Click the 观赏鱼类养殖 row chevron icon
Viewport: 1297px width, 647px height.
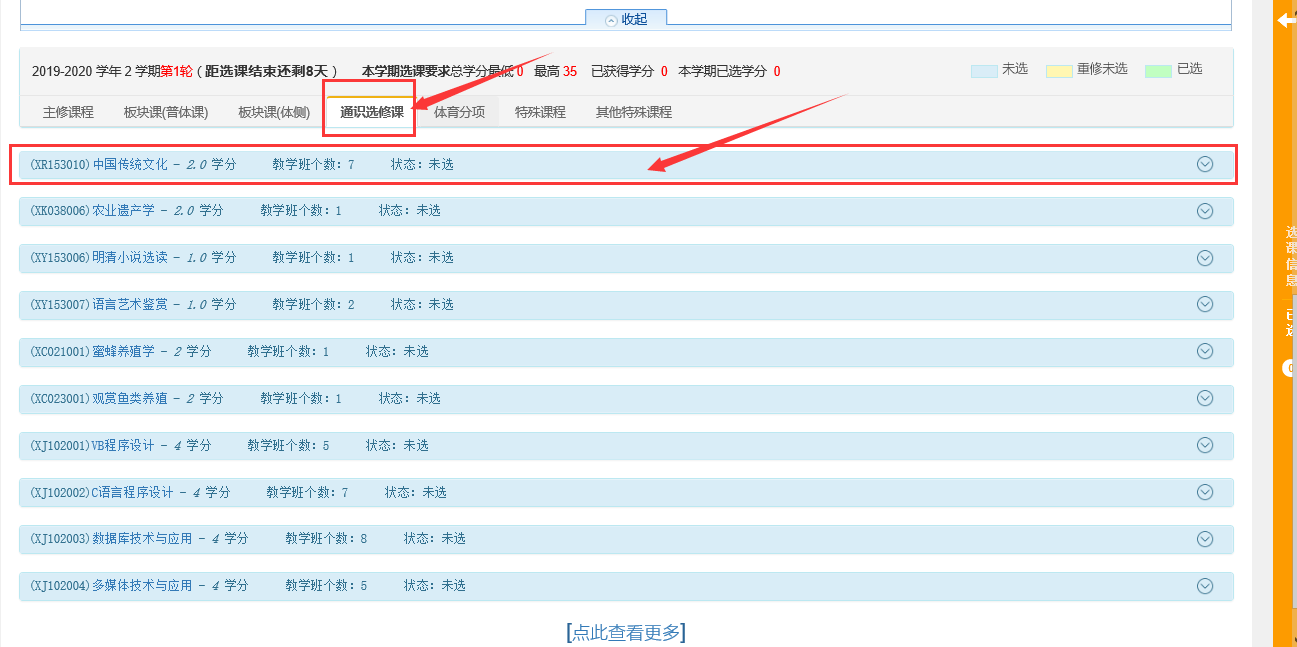coord(1204,398)
